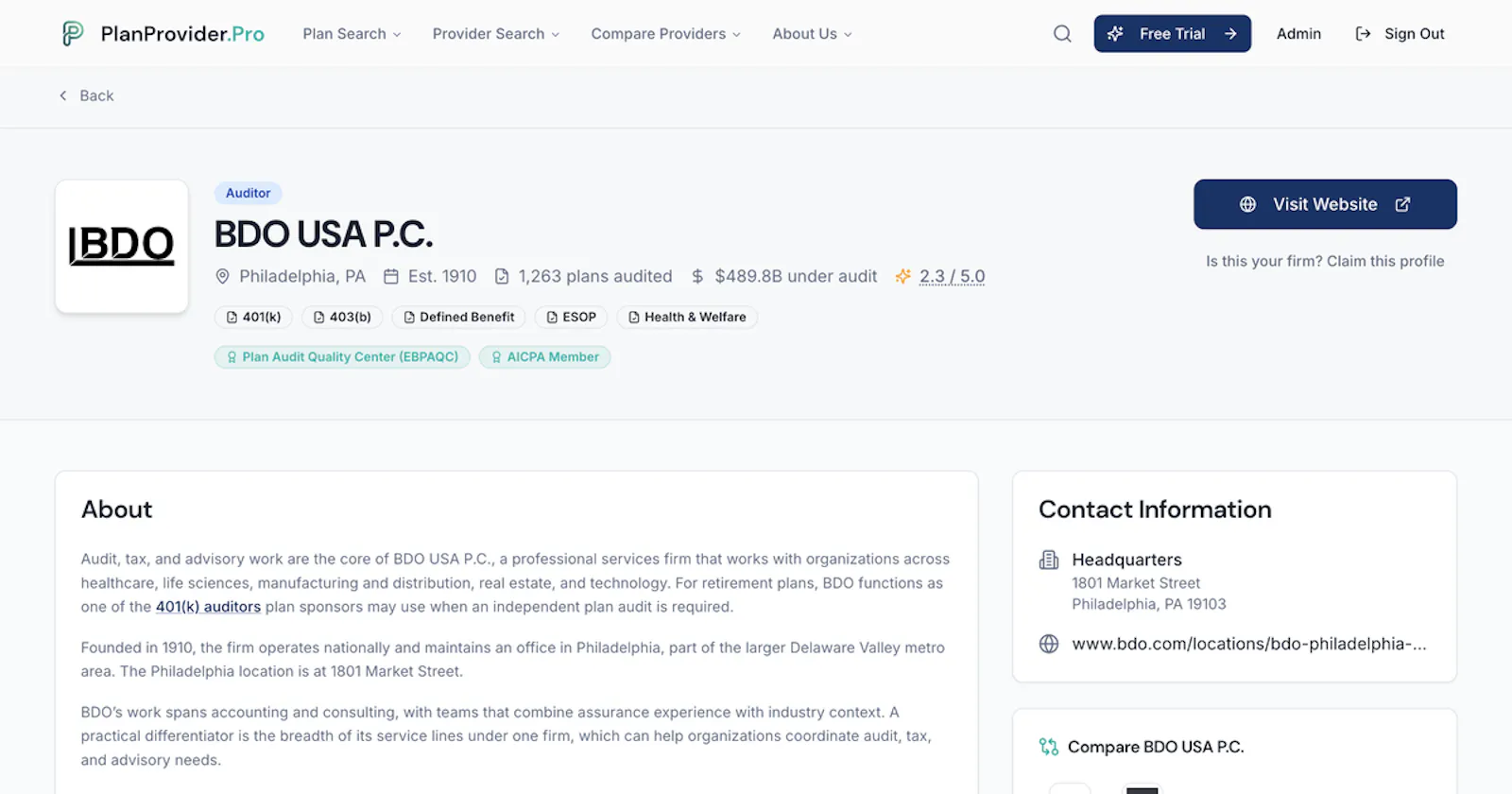The height and width of the screenshot is (794, 1512).
Task: Click 'Philadelphia, PA 19103' text
Action: 1149,604
